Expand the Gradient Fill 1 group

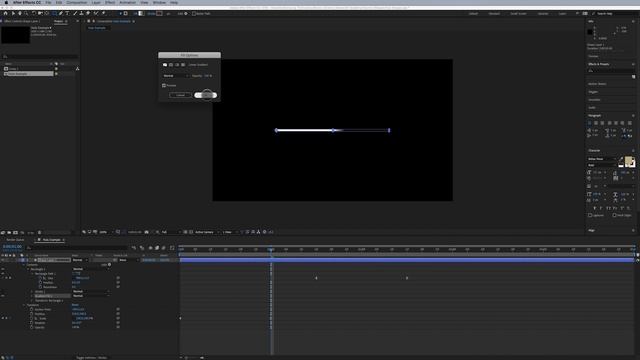pos(32,296)
